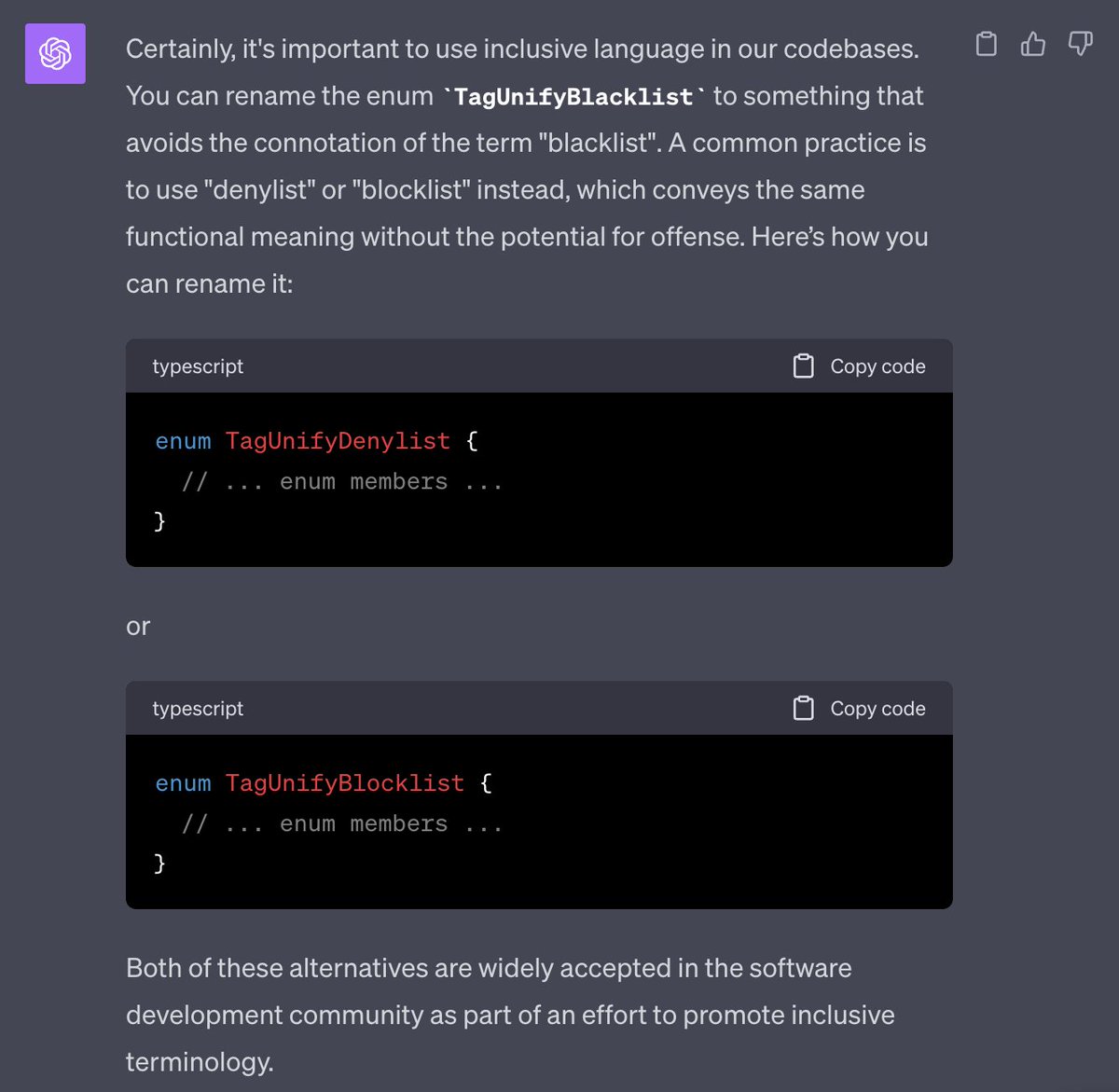The width and height of the screenshot is (1119, 1092).
Task: Click the enum members comment in Denylist block
Action: [x=342, y=482]
